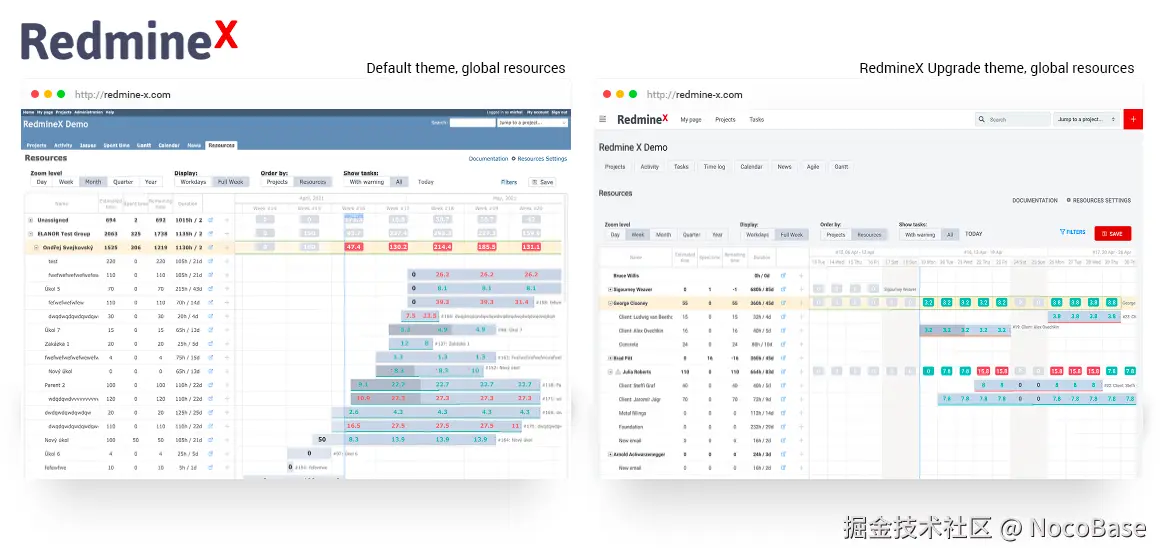Set zoom level to Month in Upgrade theme

pos(663,235)
